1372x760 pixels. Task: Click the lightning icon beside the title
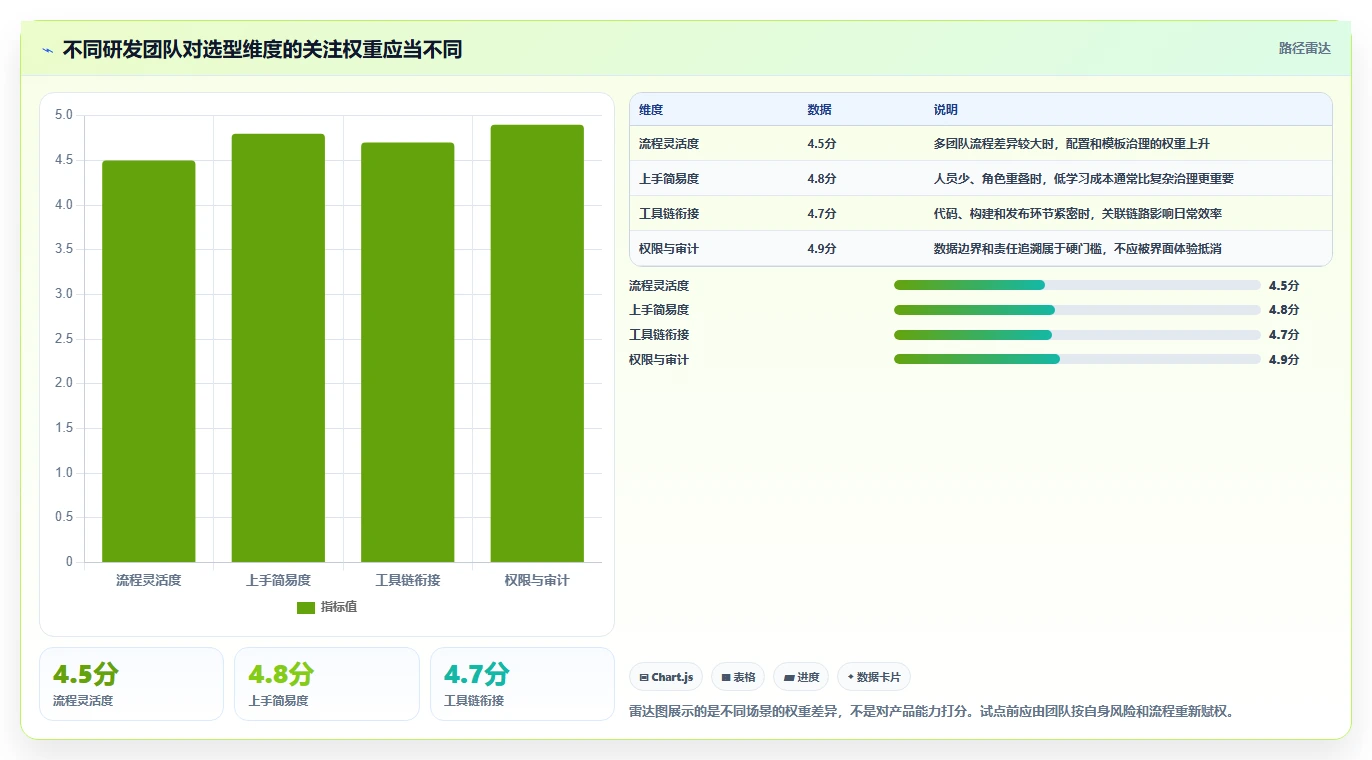pos(47,50)
